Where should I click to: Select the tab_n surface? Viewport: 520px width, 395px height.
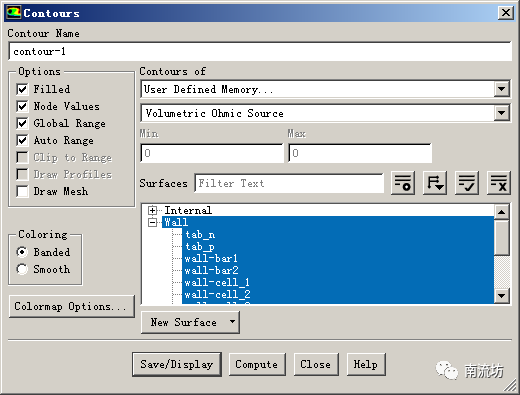[200, 235]
